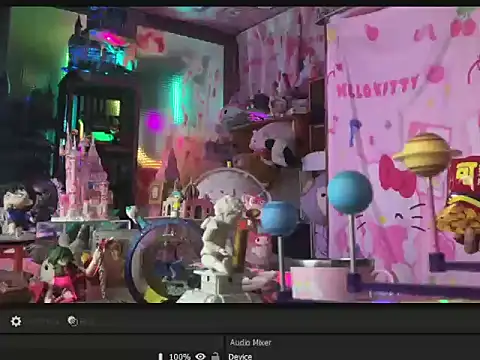Click the webcam preview canvas
This screenshot has width=480, height=360.
pos(240,155)
